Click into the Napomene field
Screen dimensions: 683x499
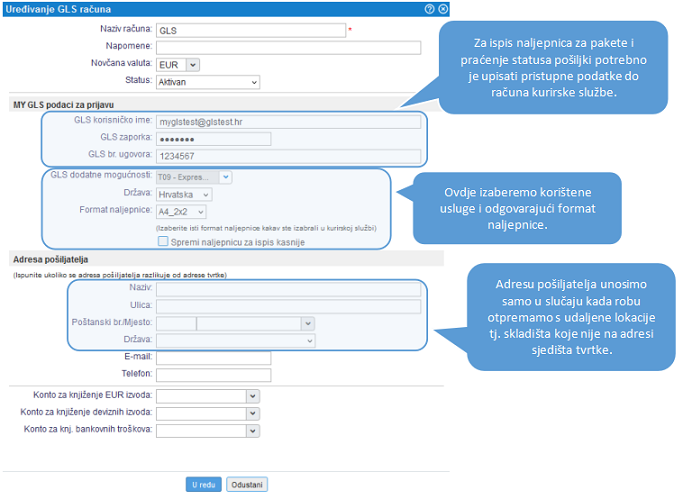[289, 48]
